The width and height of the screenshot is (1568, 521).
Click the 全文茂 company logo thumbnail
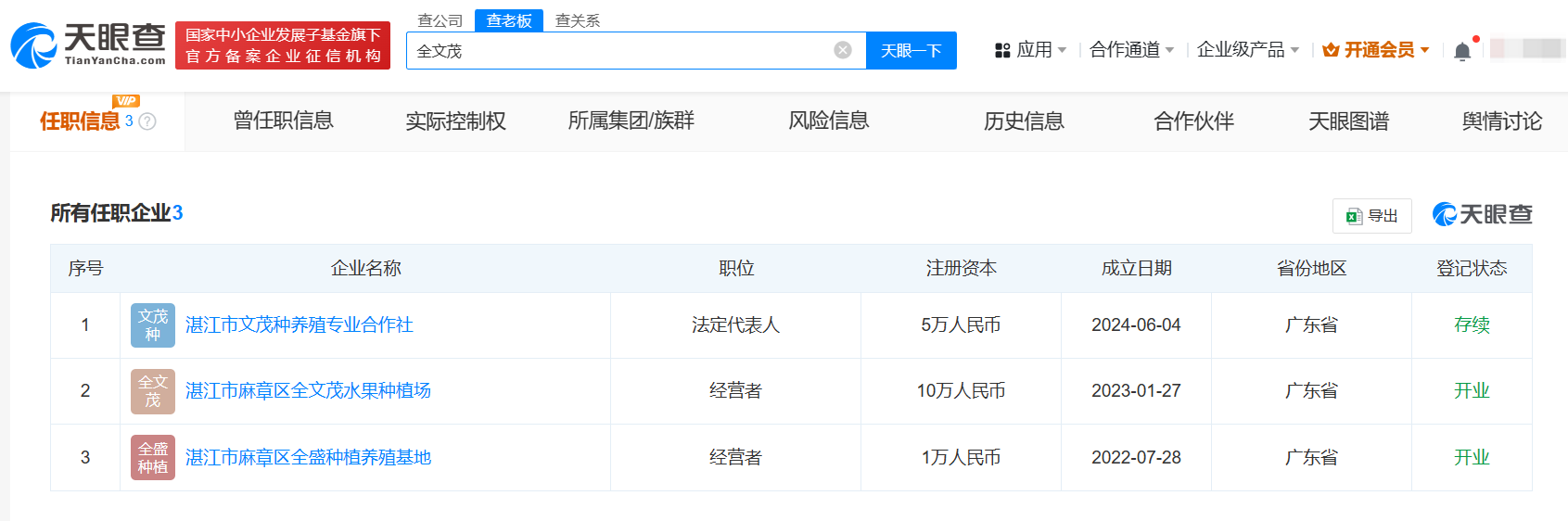[153, 391]
